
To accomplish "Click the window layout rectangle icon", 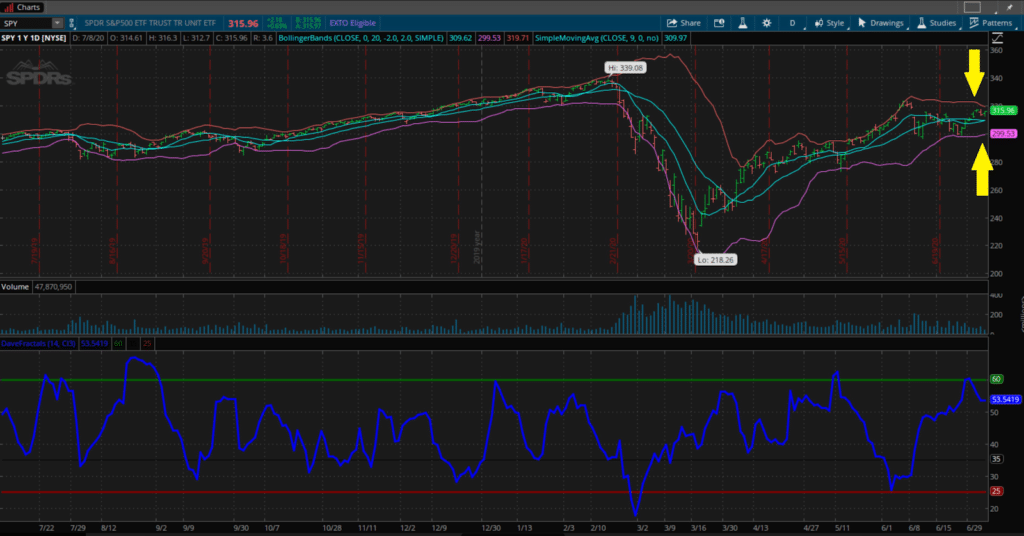I will click(972, 7).
